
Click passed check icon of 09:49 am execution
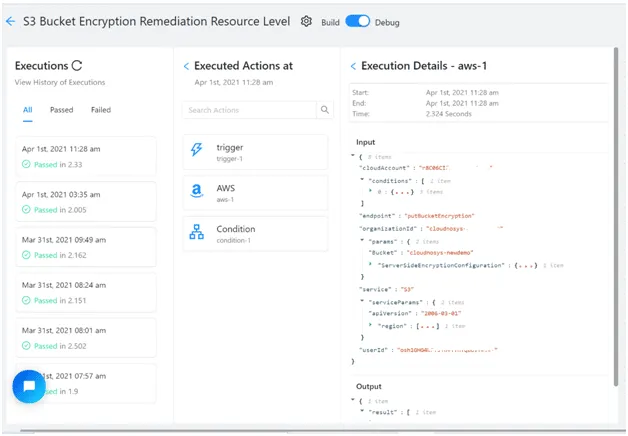pyautogui.click(x=26, y=255)
